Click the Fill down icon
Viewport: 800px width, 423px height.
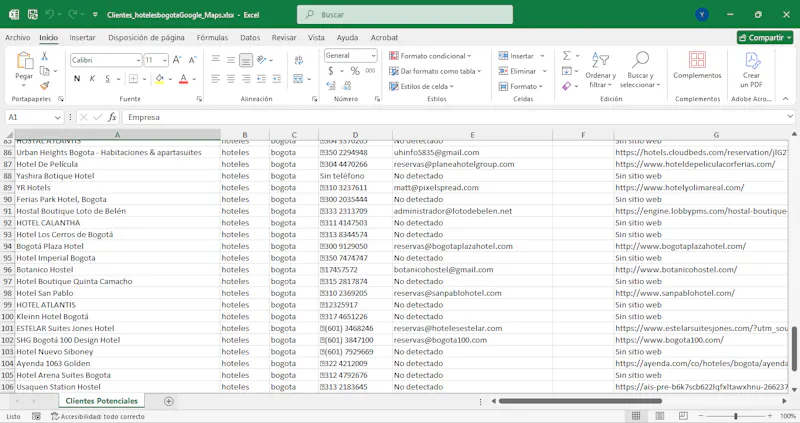pos(566,71)
